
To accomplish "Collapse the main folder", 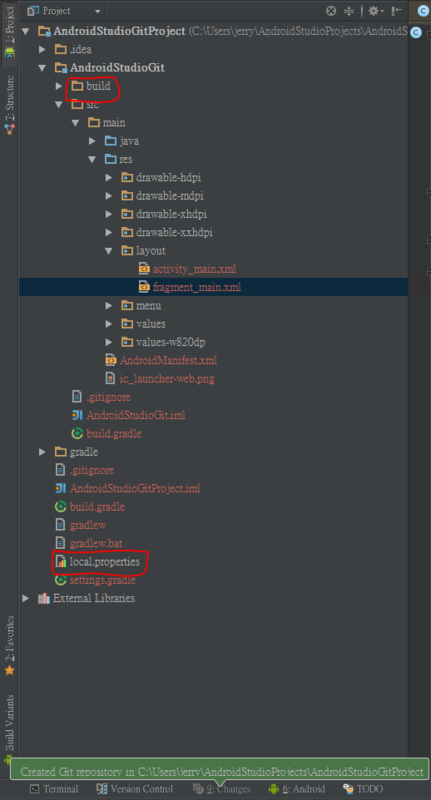I will coord(75,123).
